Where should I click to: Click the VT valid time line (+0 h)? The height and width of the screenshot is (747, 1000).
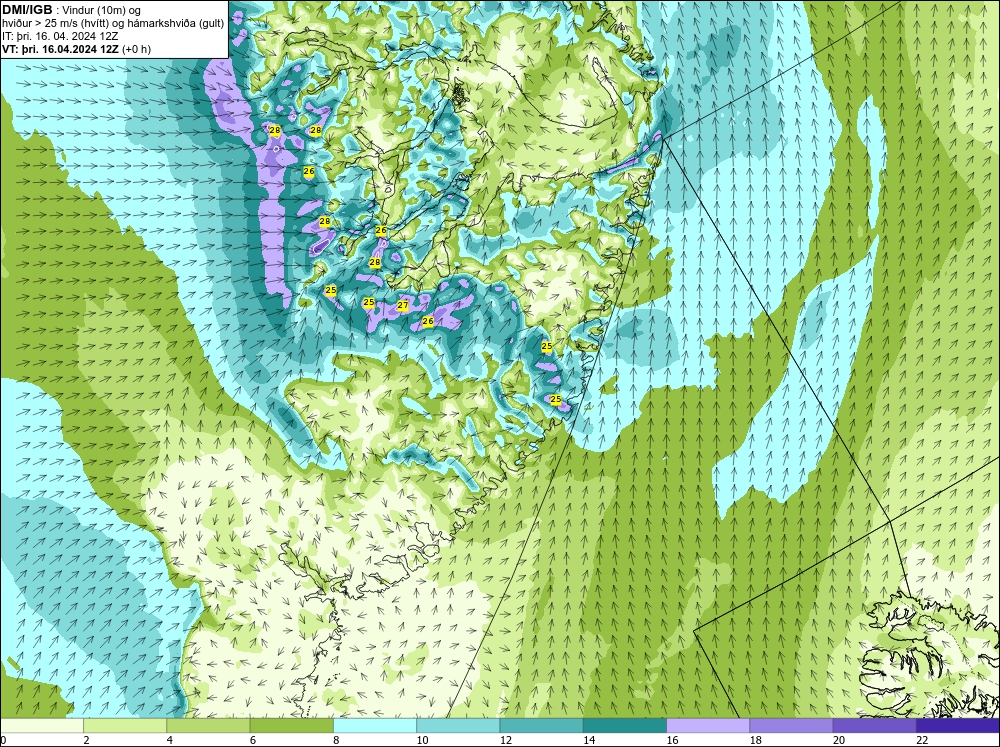[77, 49]
